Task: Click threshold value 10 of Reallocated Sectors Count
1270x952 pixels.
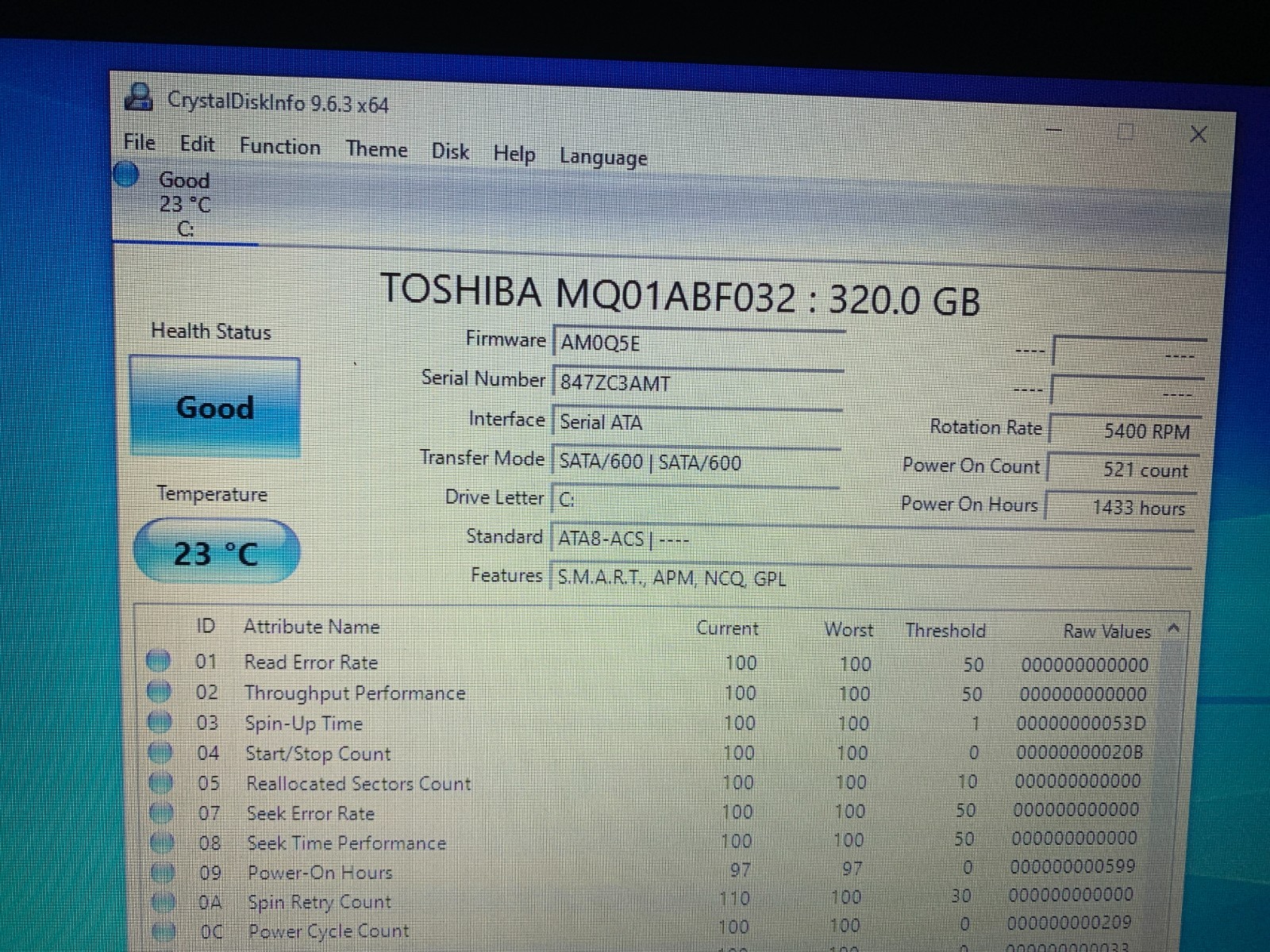Action: pos(967,781)
